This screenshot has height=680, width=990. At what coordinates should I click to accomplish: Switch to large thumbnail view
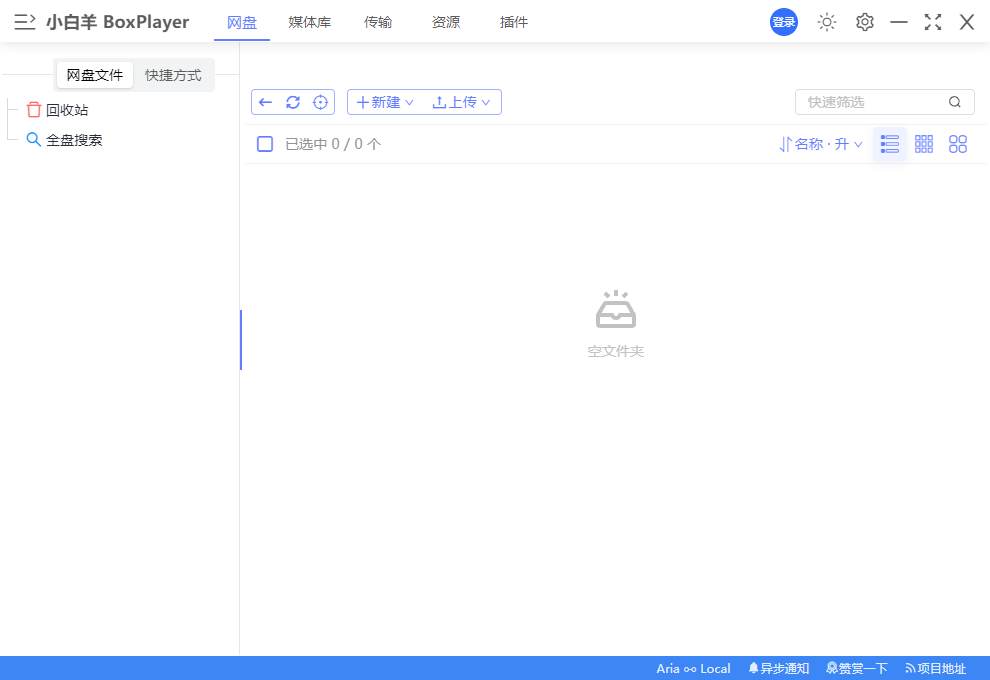(x=958, y=143)
